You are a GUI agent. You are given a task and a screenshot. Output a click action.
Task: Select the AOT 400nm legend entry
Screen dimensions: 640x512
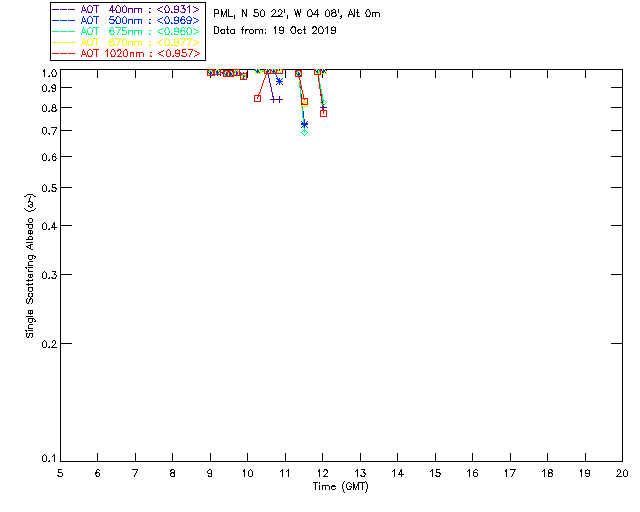127,9
